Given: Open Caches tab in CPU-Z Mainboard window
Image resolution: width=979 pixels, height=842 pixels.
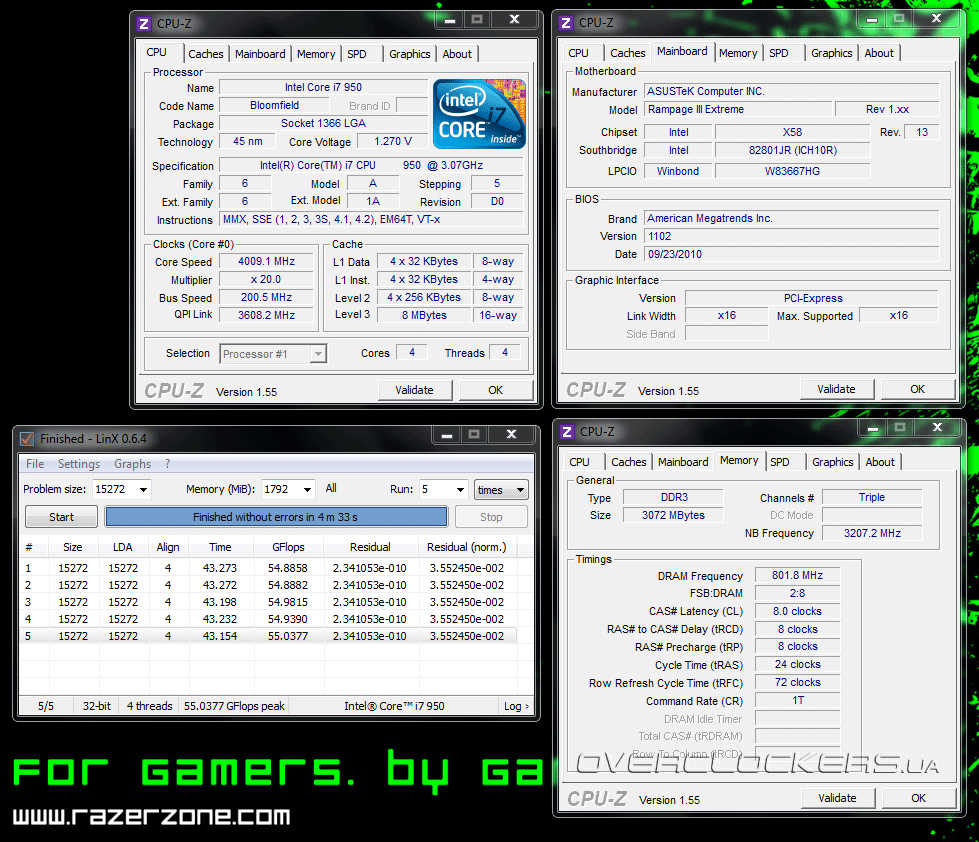Looking at the screenshot, I should coord(627,54).
